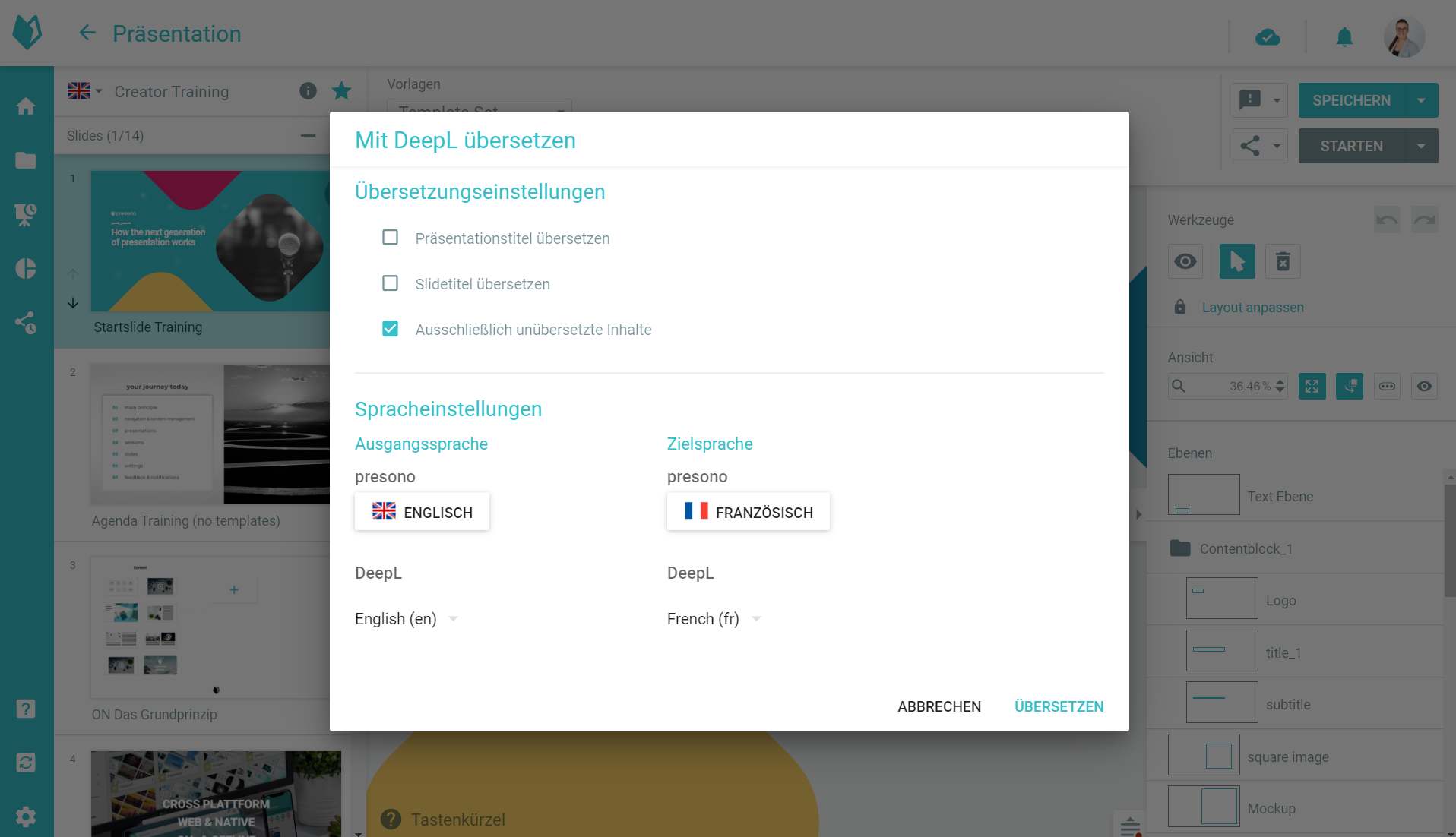
Task: Open the Home icon in the sidebar
Action: pyautogui.click(x=26, y=106)
